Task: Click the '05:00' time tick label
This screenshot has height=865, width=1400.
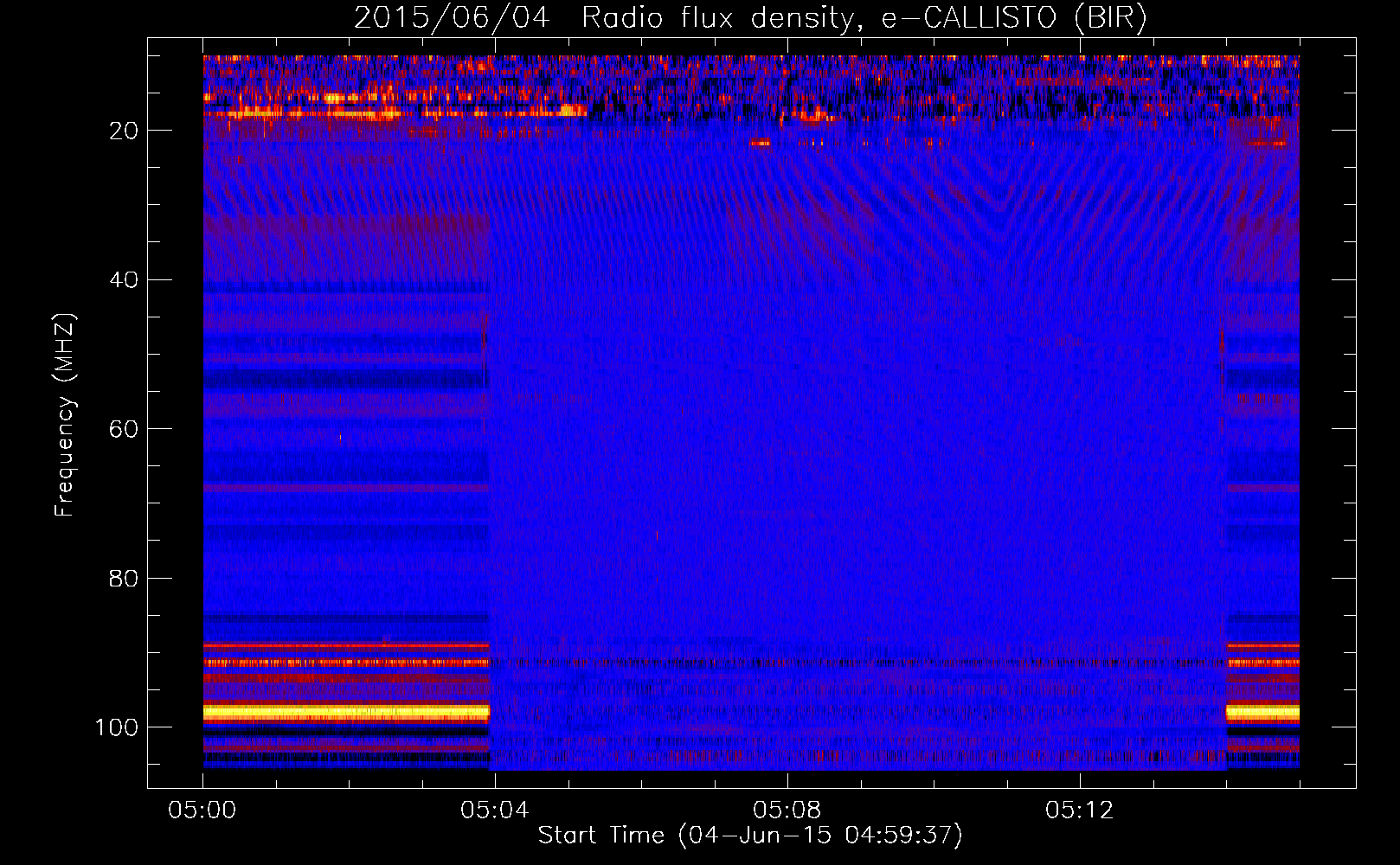Action: point(202,811)
